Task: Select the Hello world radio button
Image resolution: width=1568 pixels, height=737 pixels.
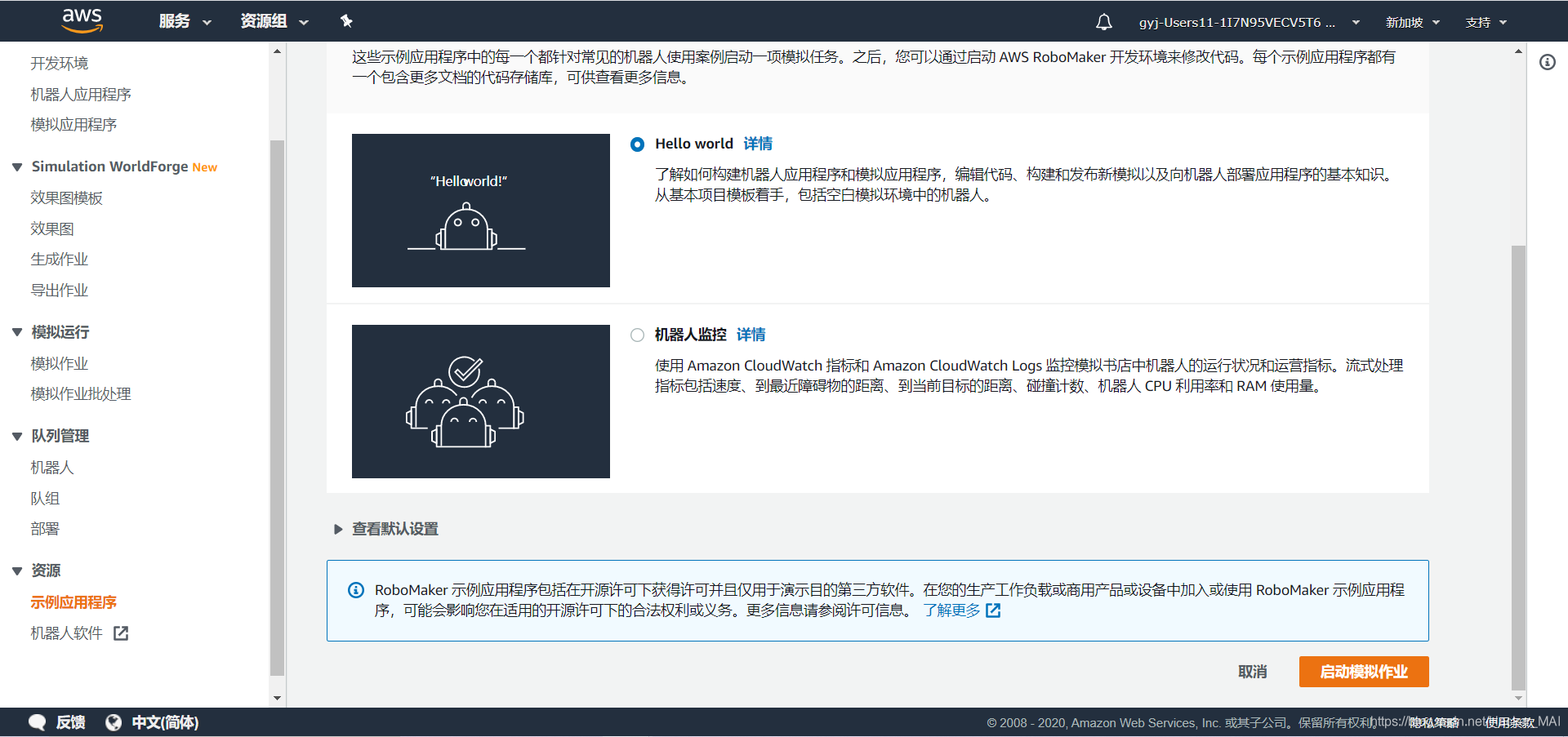Action: coord(638,144)
